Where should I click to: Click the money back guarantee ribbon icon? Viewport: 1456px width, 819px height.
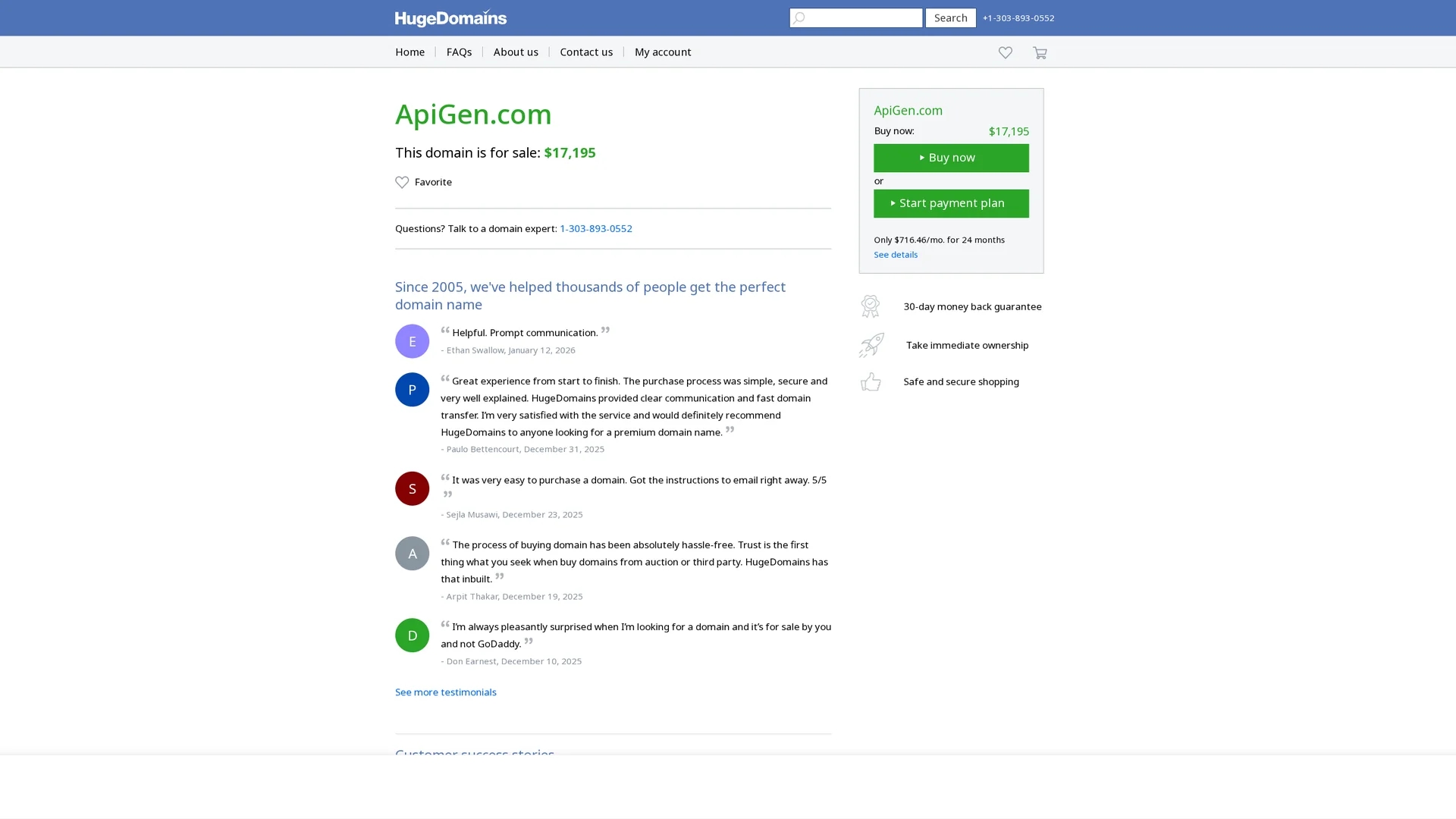[871, 306]
